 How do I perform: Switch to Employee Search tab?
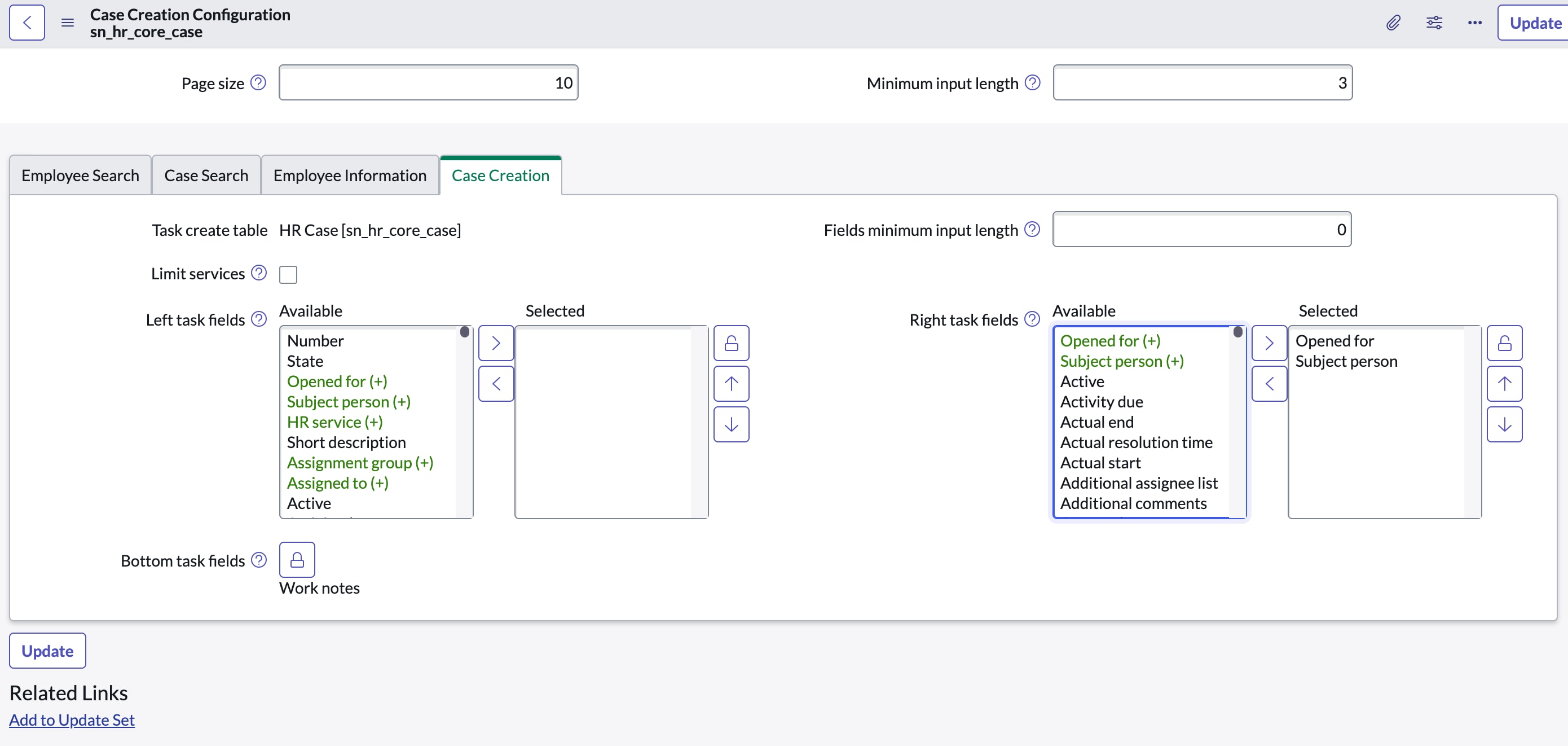[x=80, y=175]
